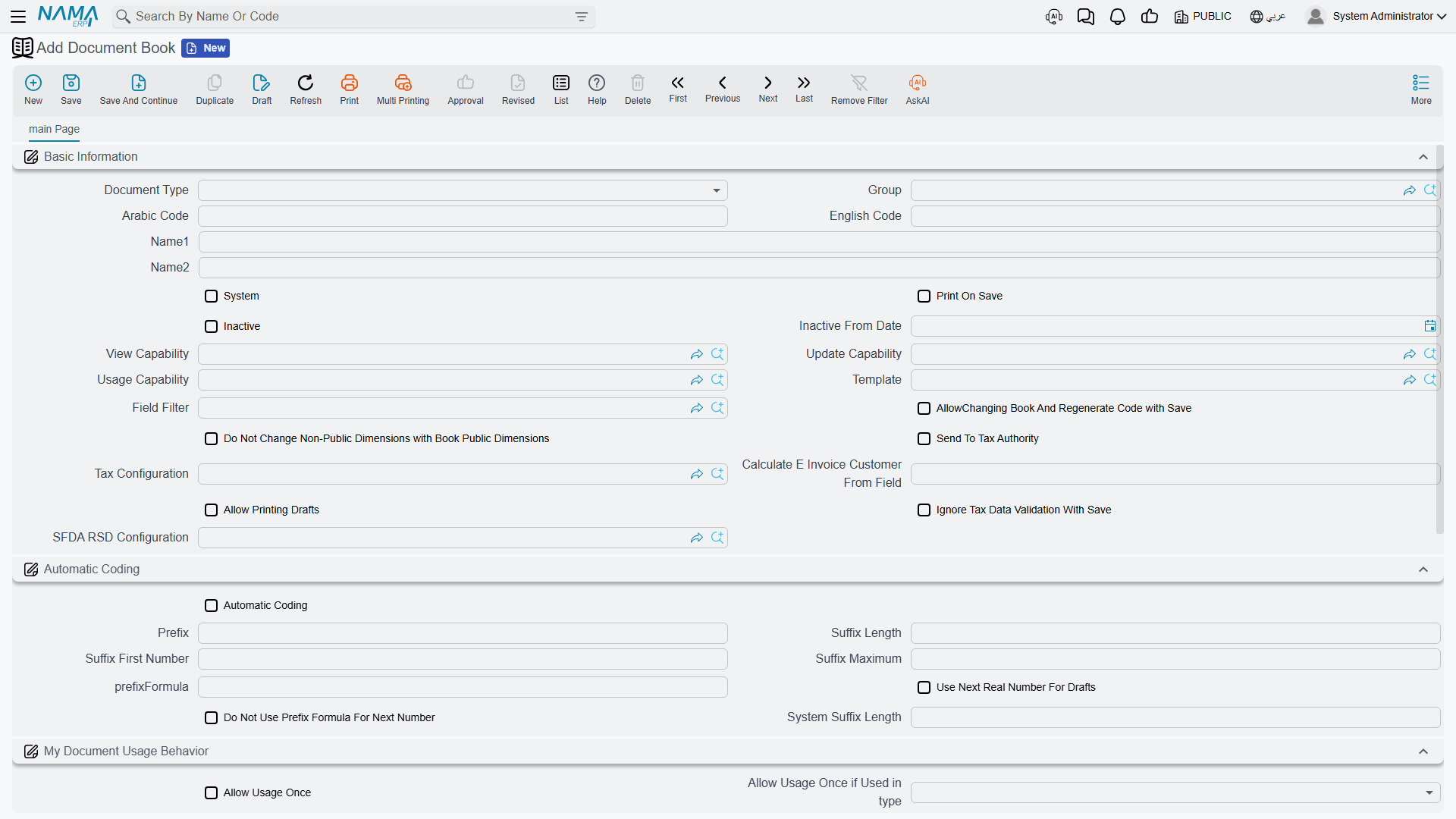
Task: Toggle Send To Tax Authority
Action: click(924, 439)
